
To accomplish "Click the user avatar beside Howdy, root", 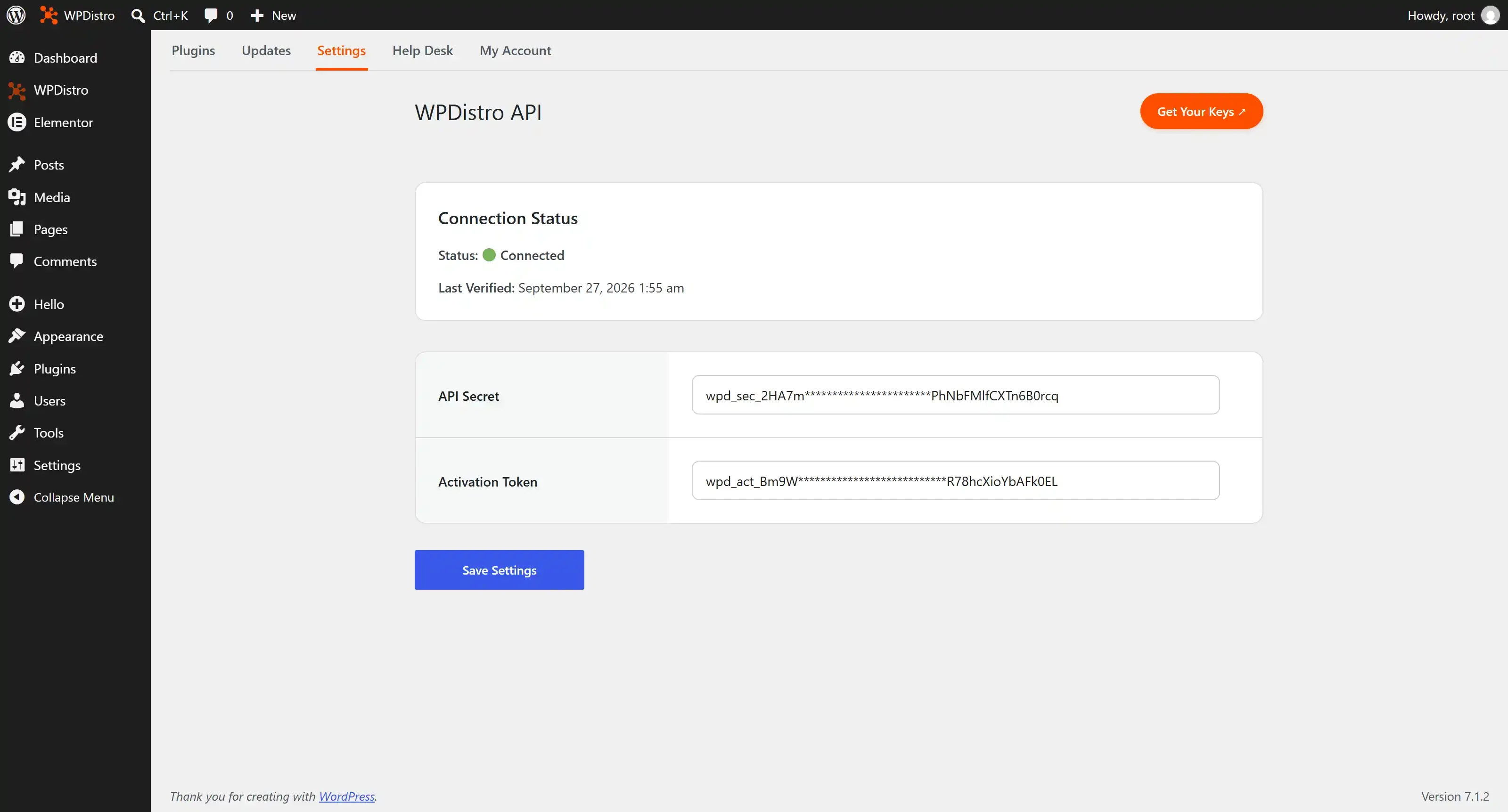I will pos(1490,15).
